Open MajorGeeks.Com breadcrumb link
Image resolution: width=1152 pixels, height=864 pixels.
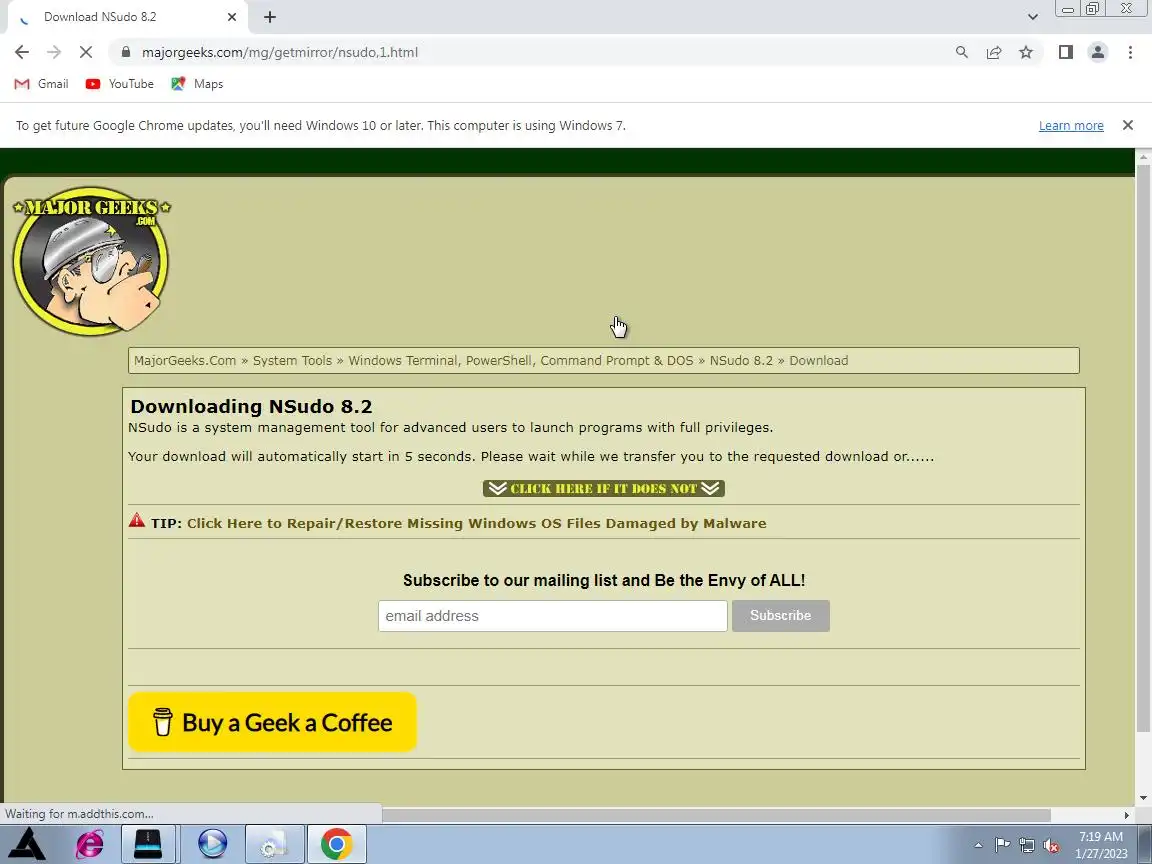[x=185, y=361]
